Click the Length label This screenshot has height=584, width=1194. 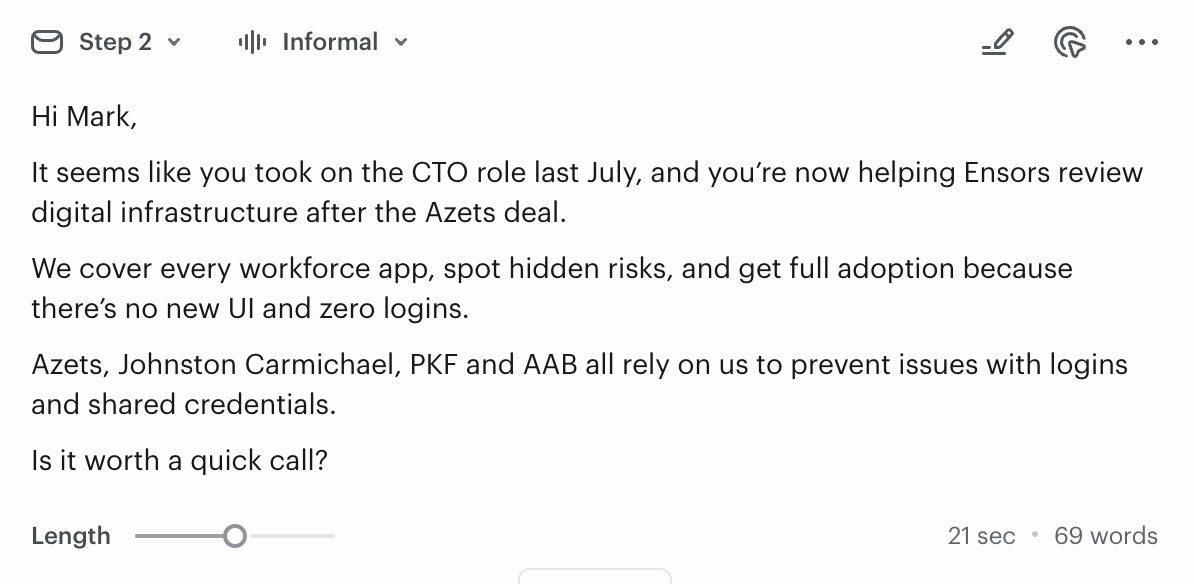[71, 536]
